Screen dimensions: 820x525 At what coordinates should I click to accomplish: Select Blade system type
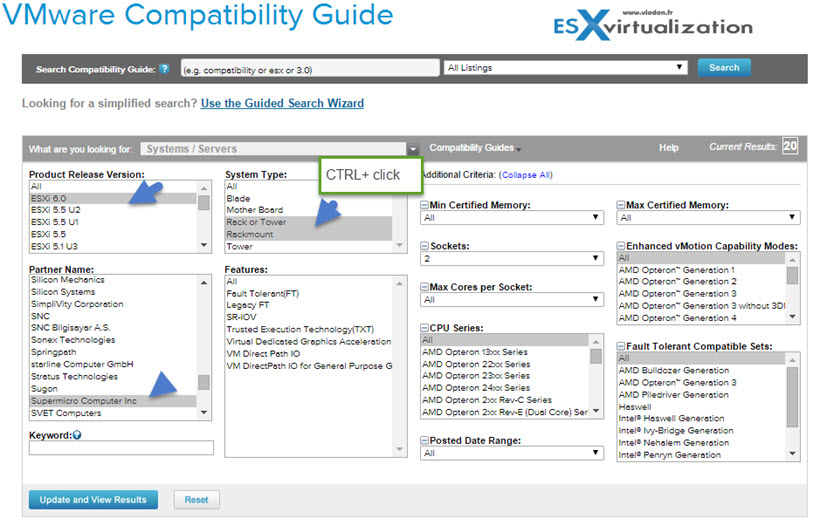tap(309, 199)
